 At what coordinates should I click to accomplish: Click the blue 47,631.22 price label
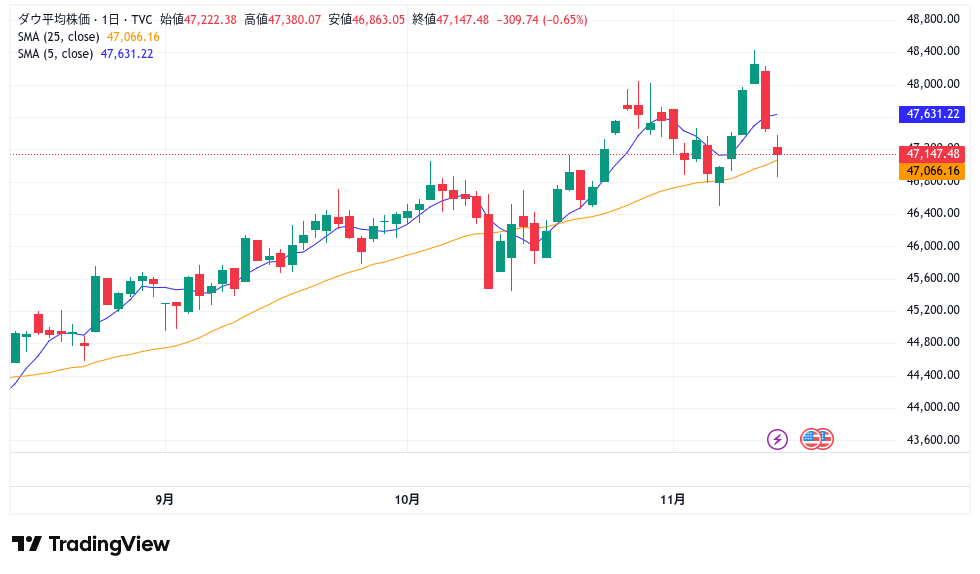(933, 114)
